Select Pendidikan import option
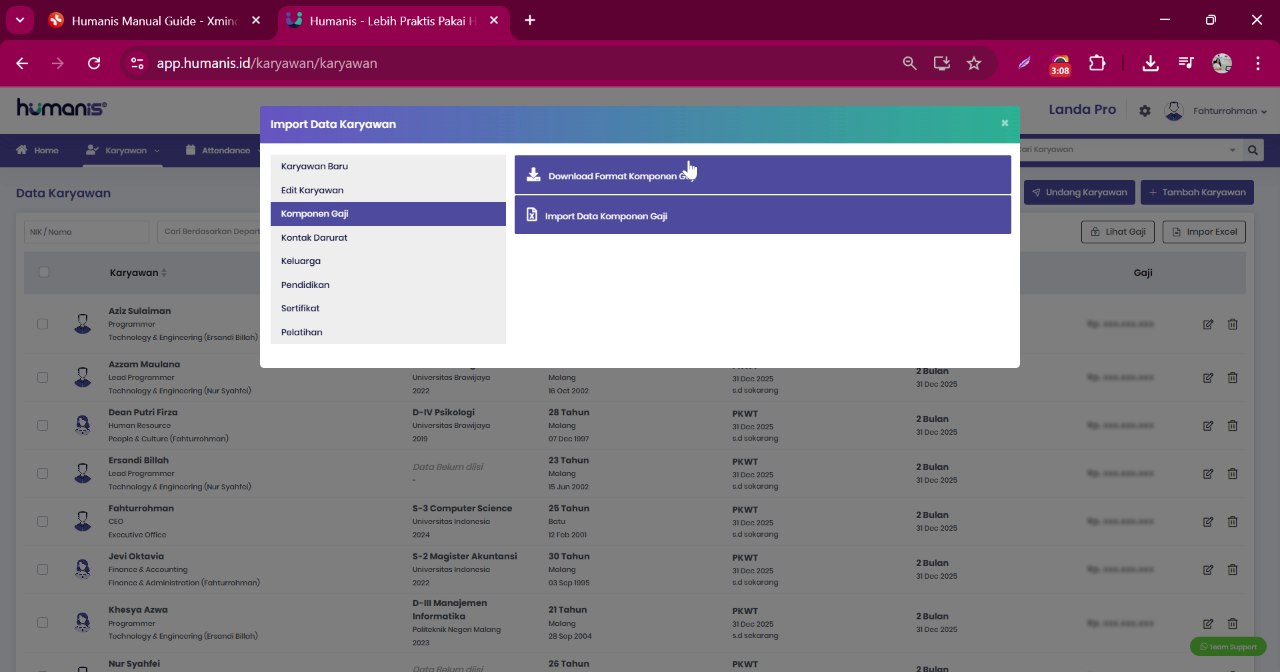The image size is (1280, 672). point(388,285)
